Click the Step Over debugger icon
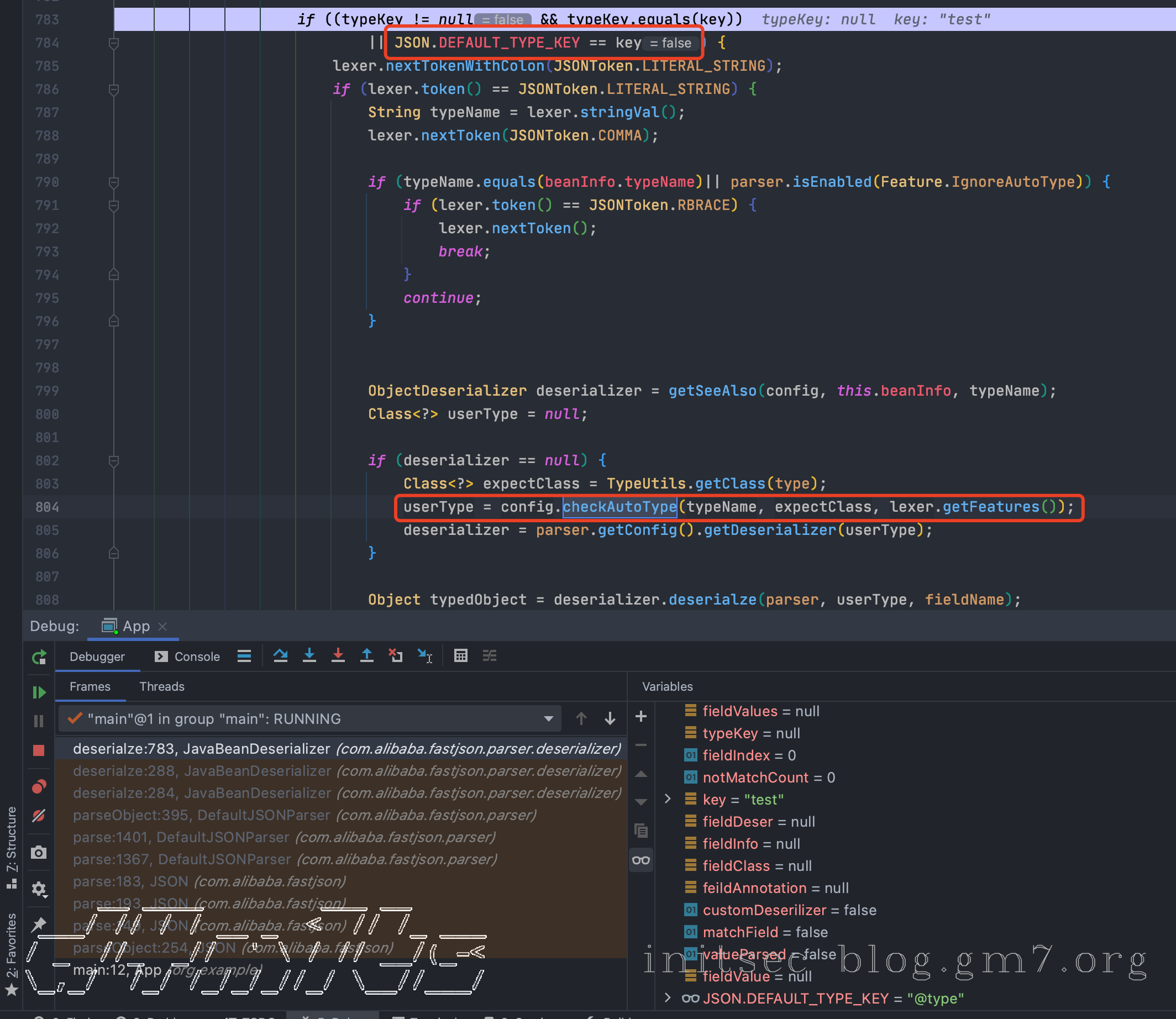The width and height of the screenshot is (1176, 1019). point(280,655)
